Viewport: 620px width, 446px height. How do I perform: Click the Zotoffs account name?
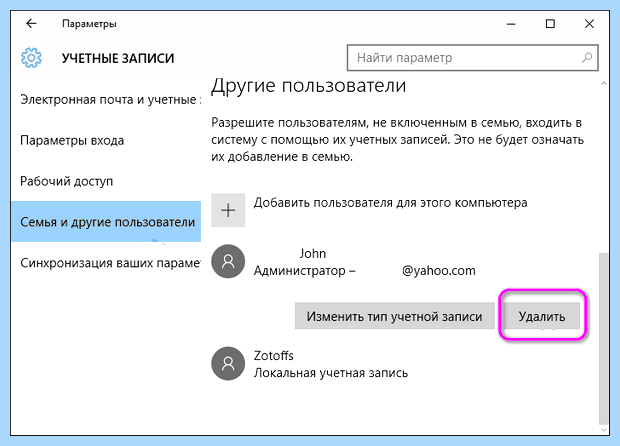pos(274,355)
